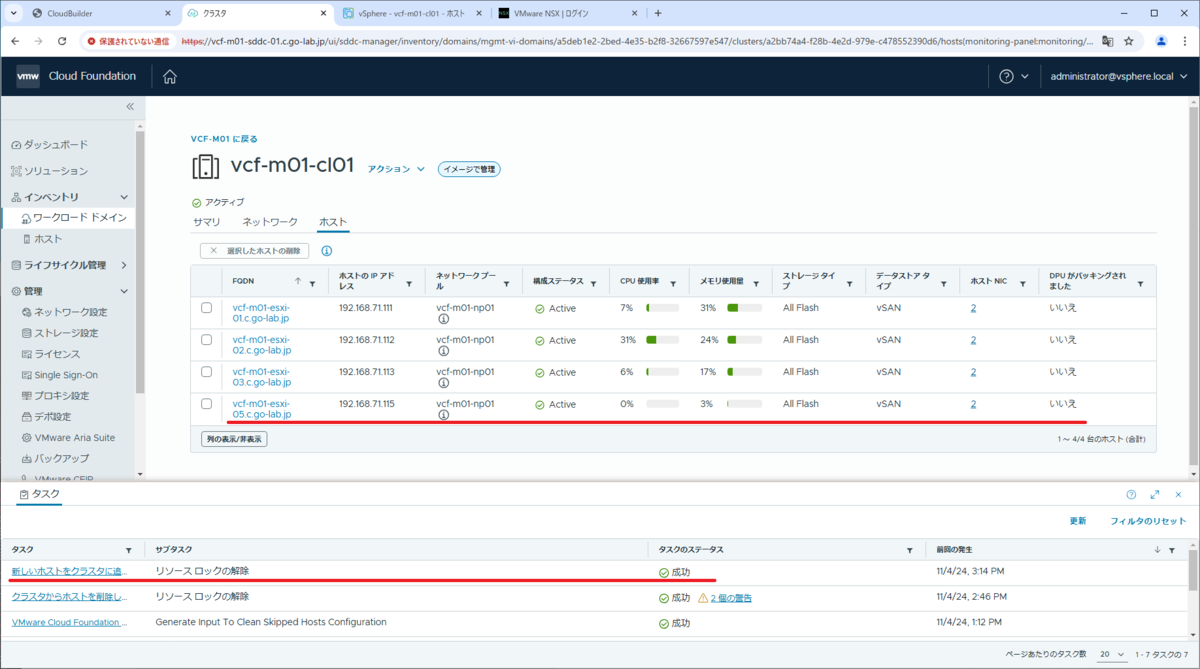Open ソリューション in sidebar
The height and width of the screenshot is (669, 1200).
point(55,171)
